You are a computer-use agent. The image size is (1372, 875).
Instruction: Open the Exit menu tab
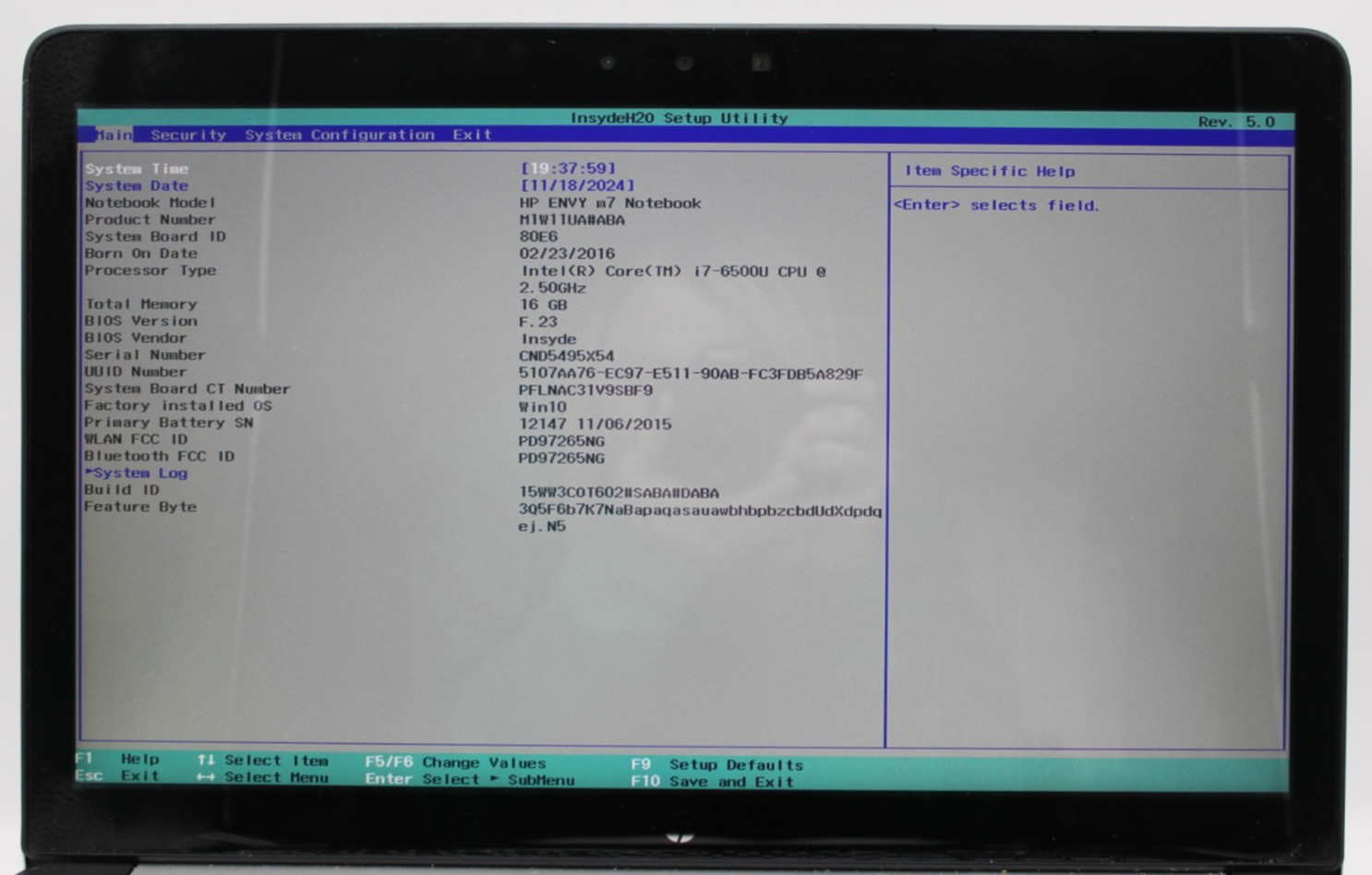pos(472,135)
